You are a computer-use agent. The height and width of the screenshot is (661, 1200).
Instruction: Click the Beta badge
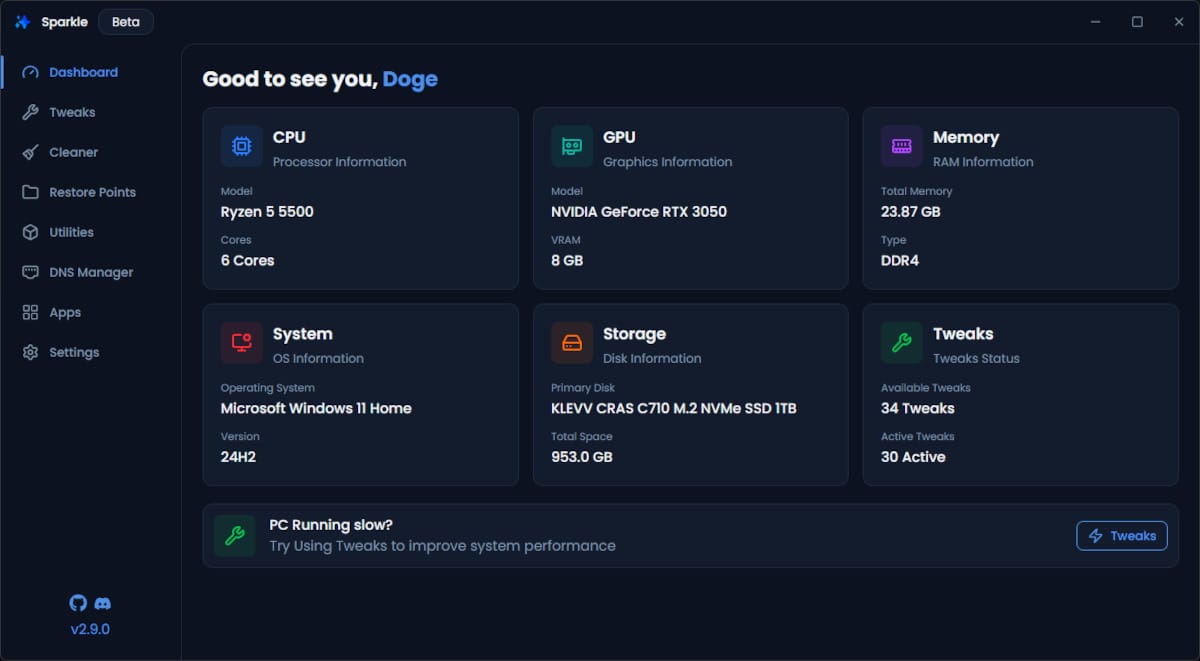[126, 22]
